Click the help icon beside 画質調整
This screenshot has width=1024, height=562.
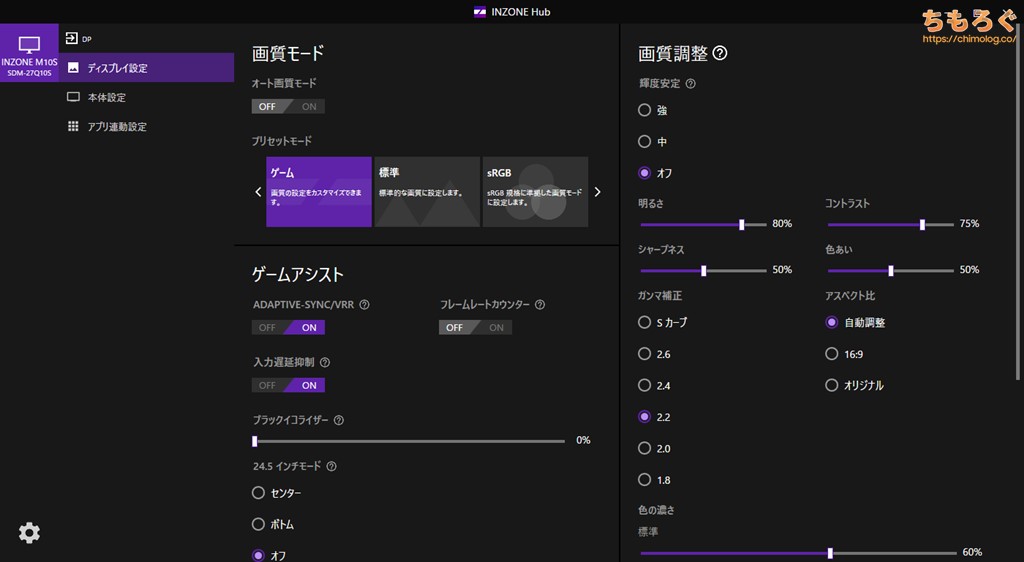click(x=720, y=53)
